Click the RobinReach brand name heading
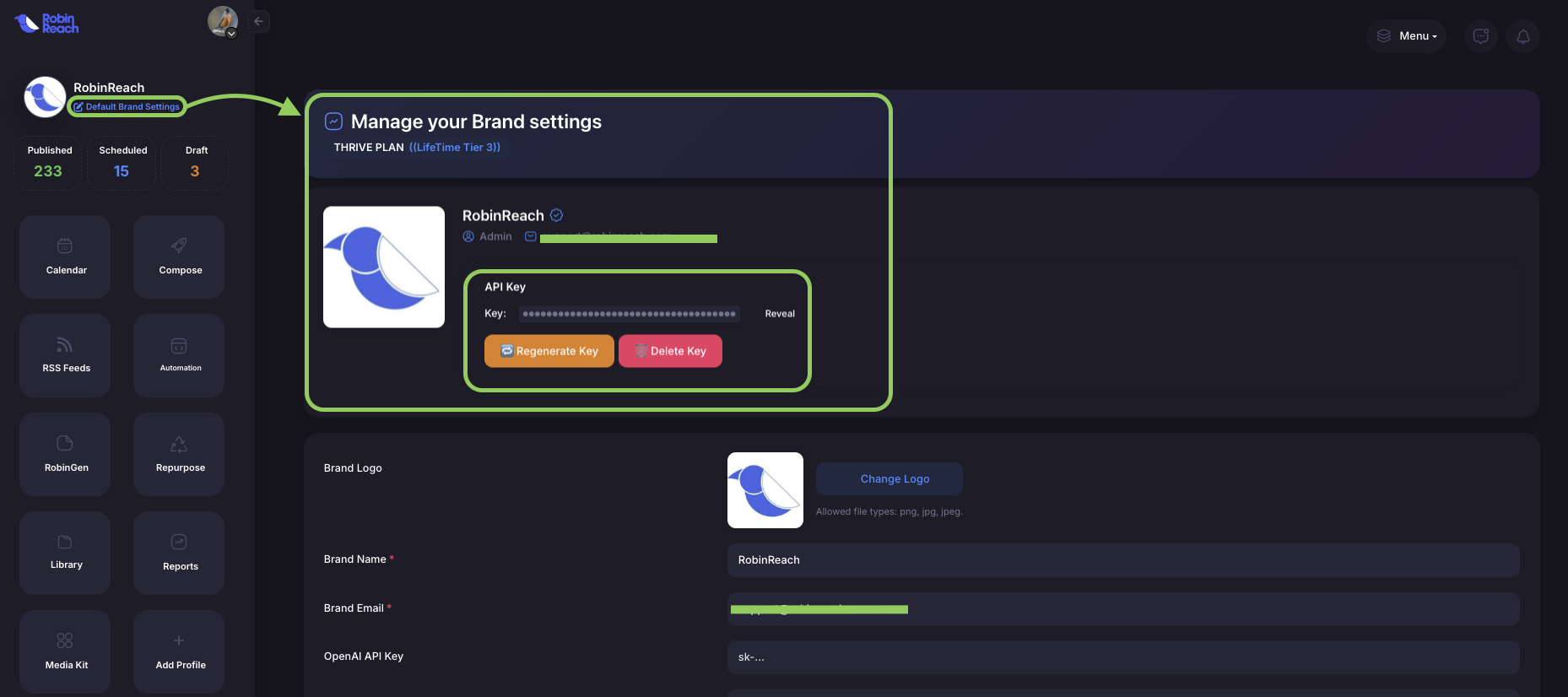Screen dimensions: 1568x697 (x=503, y=215)
